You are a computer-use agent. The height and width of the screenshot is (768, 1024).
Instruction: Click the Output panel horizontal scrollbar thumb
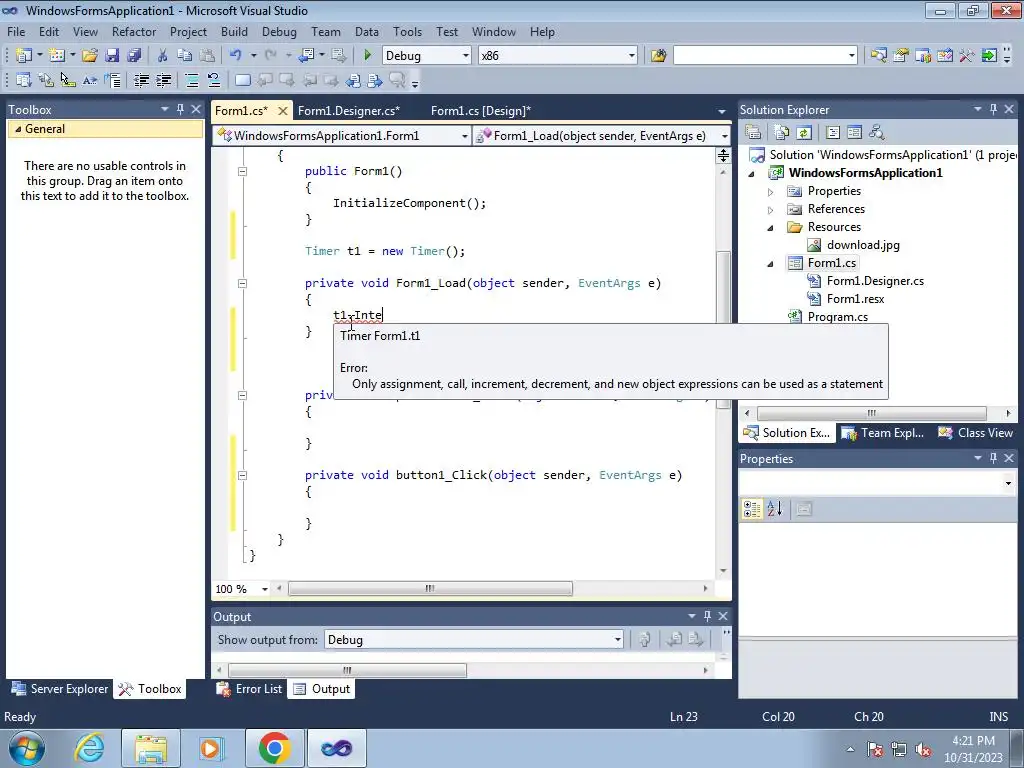(347, 671)
